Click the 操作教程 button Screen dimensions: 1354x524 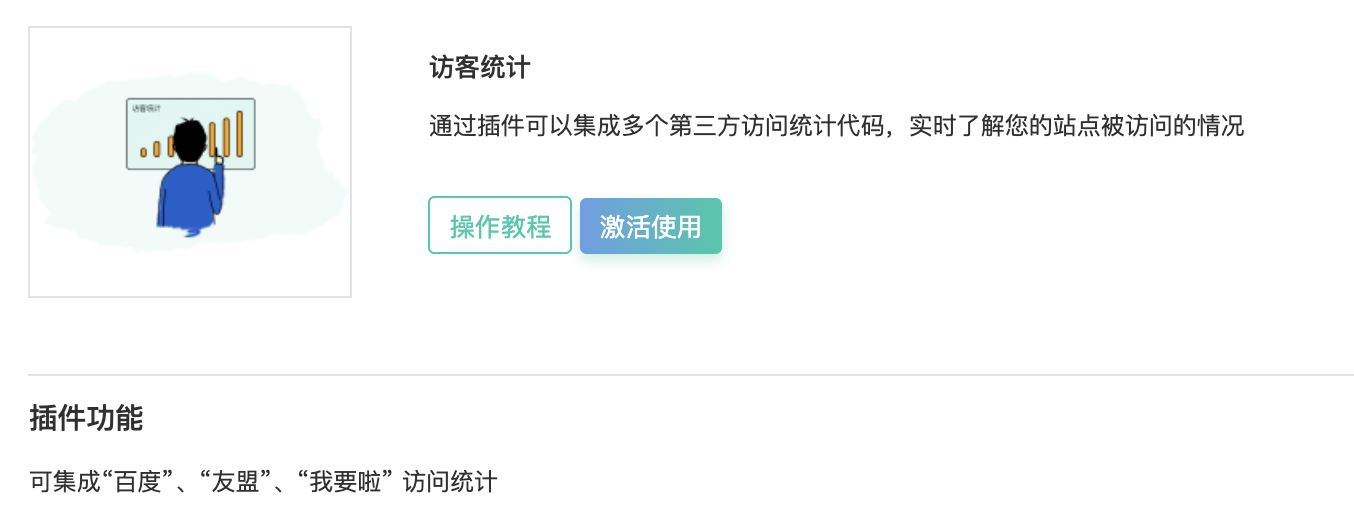pos(500,226)
